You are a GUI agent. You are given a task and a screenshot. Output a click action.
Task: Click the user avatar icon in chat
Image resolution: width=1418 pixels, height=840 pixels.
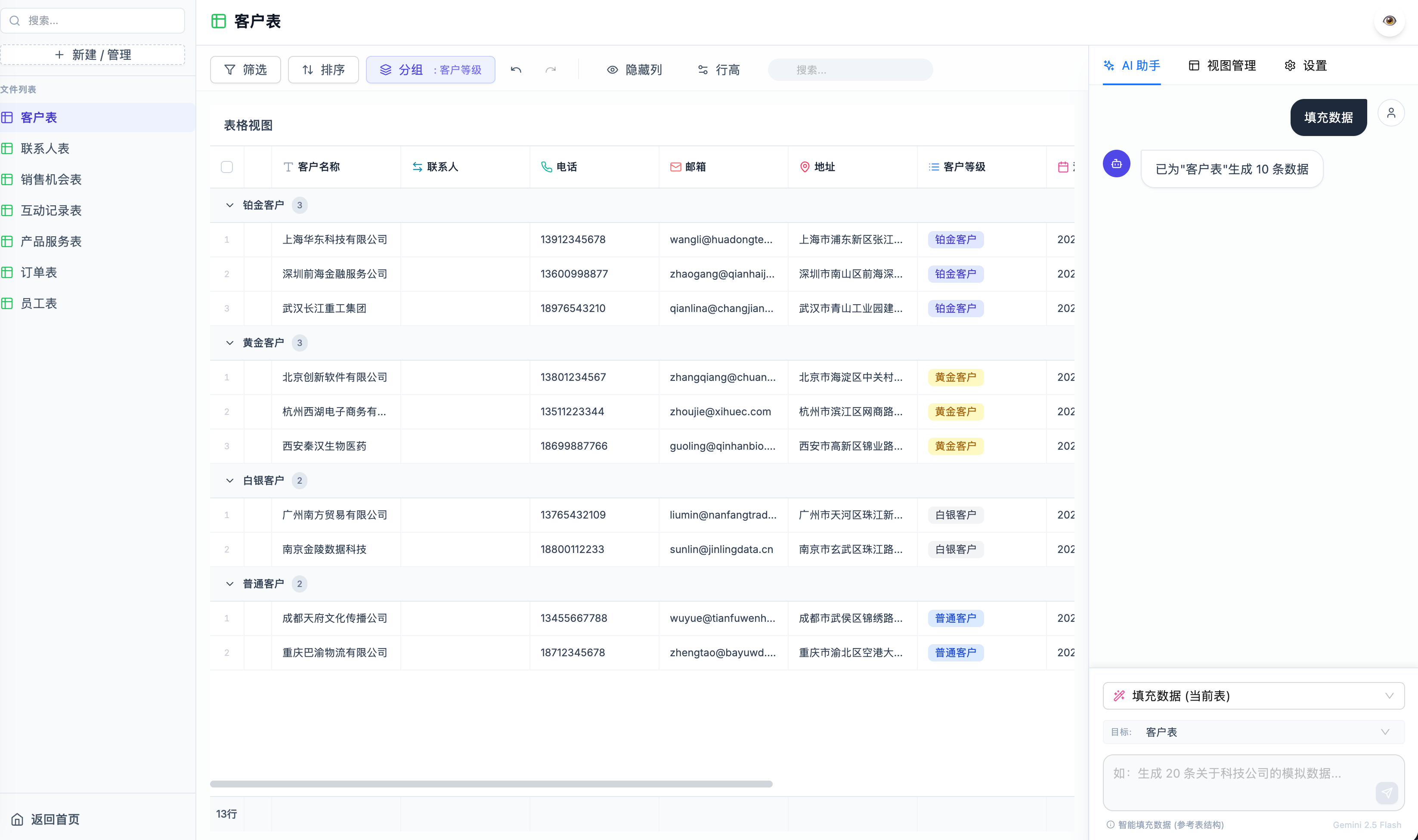1391,113
